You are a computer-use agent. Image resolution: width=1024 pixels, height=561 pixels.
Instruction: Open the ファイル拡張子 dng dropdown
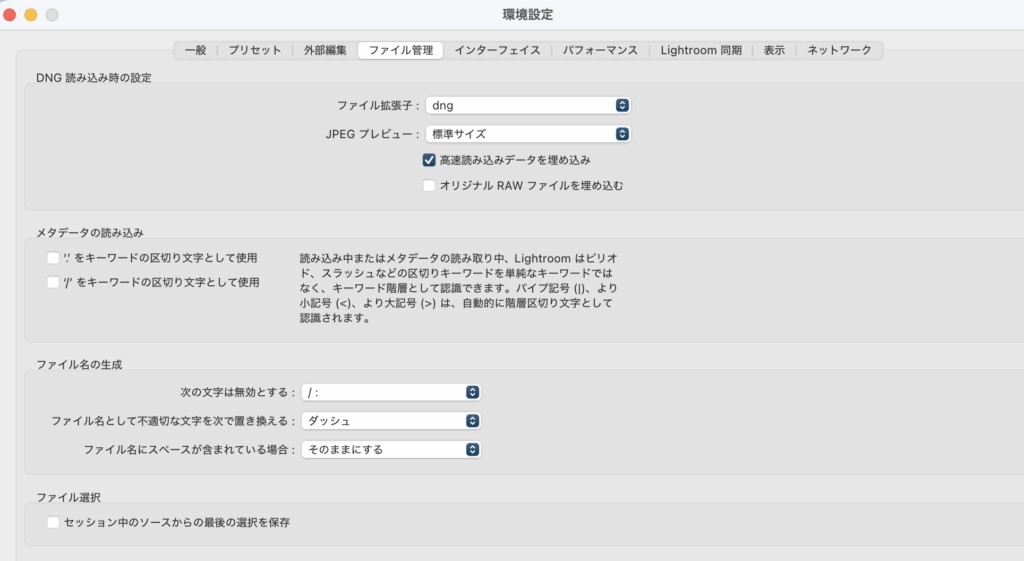[528, 105]
